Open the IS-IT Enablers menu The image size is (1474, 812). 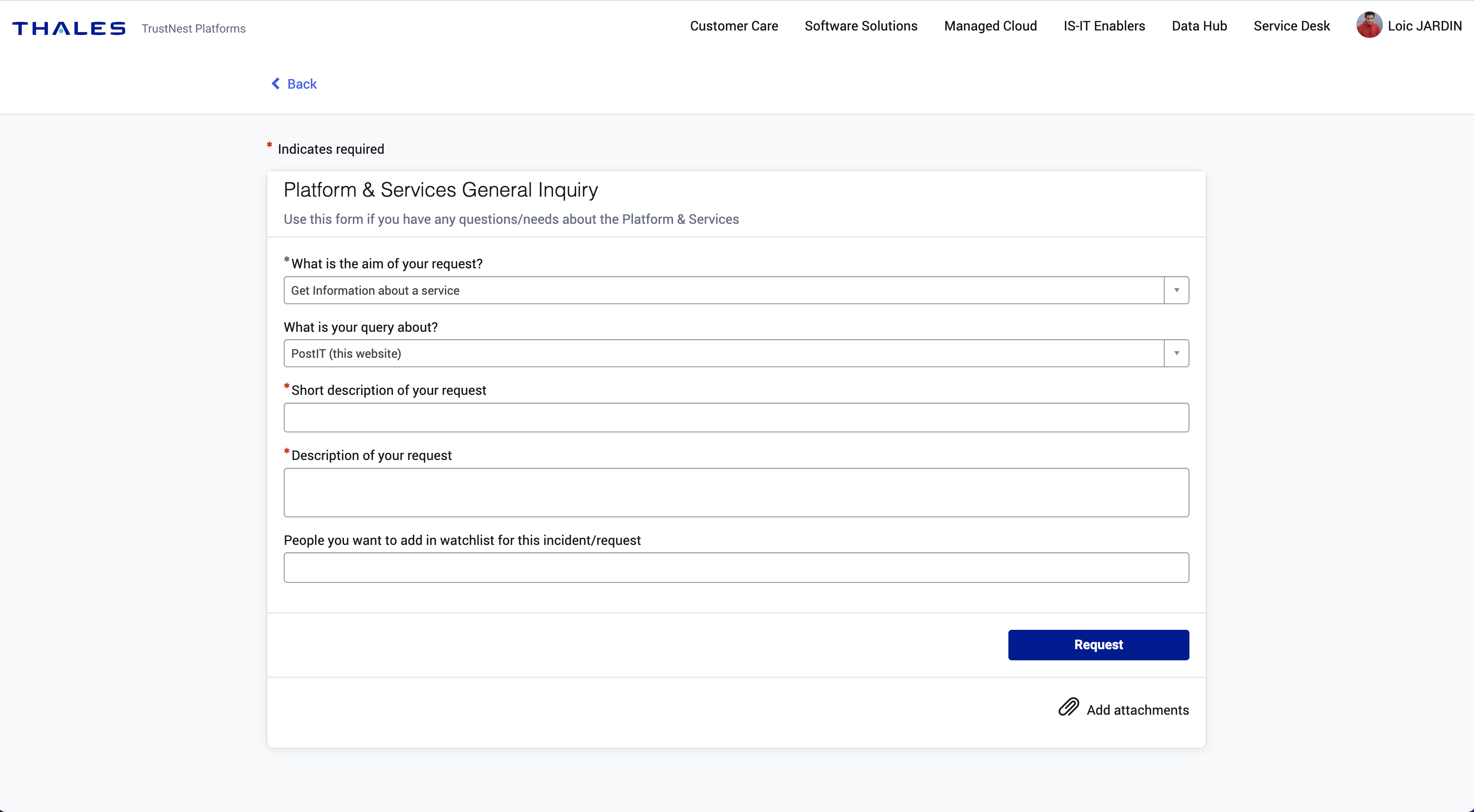(1104, 26)
